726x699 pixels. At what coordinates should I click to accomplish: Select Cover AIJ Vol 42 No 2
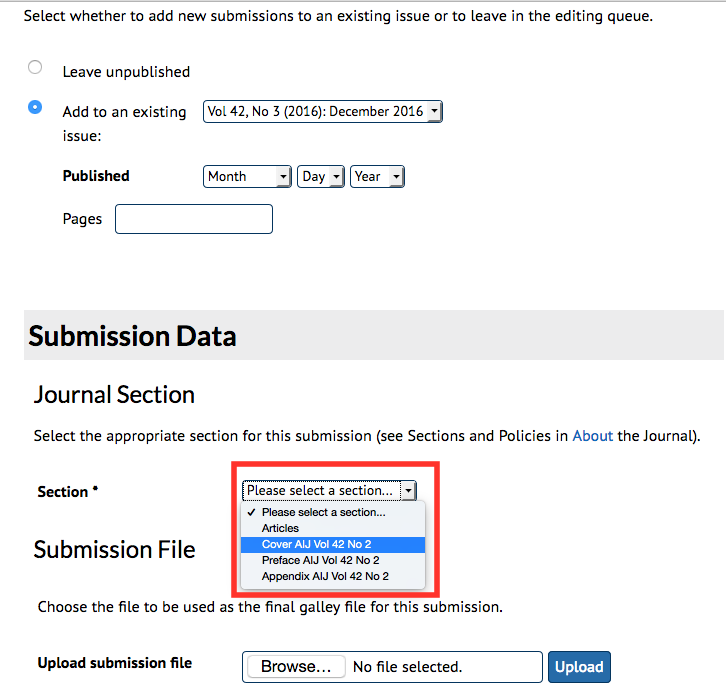coord(316,544)
